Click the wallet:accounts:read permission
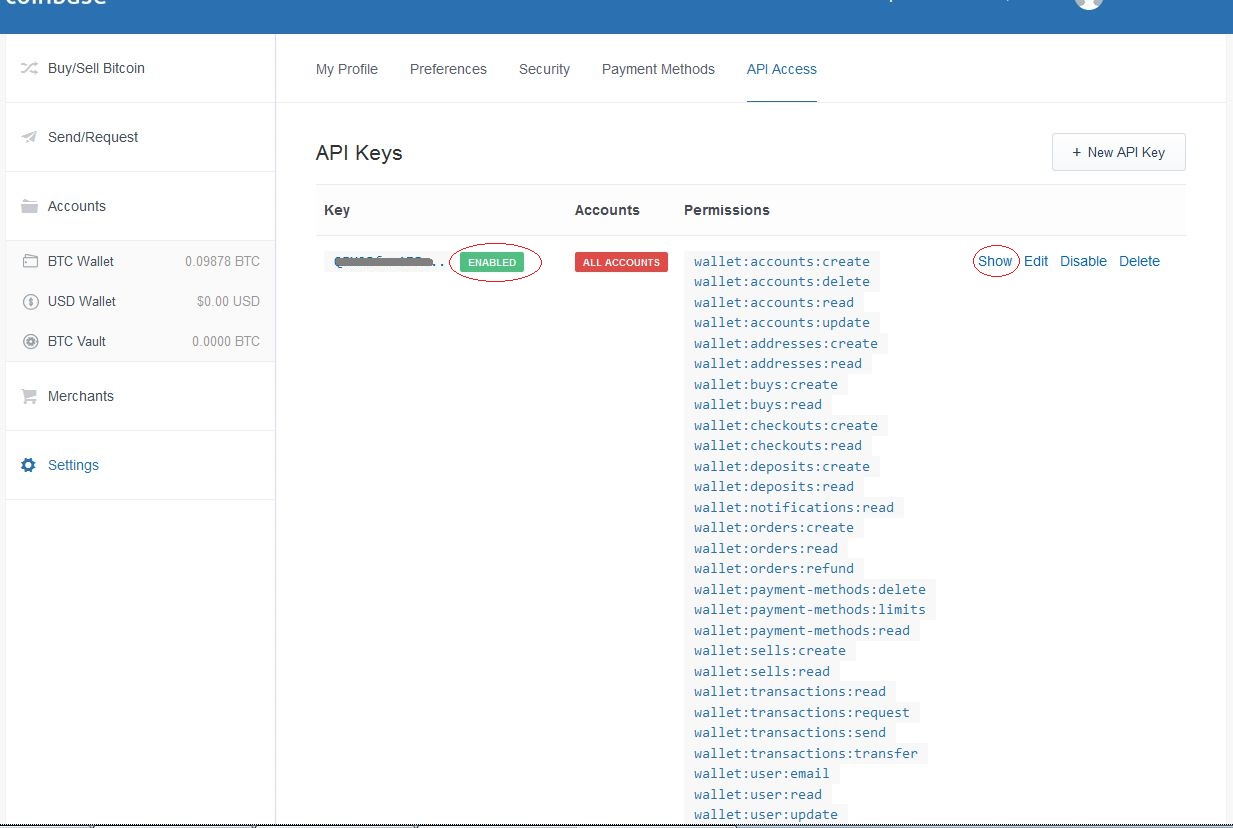 [774, 302]
